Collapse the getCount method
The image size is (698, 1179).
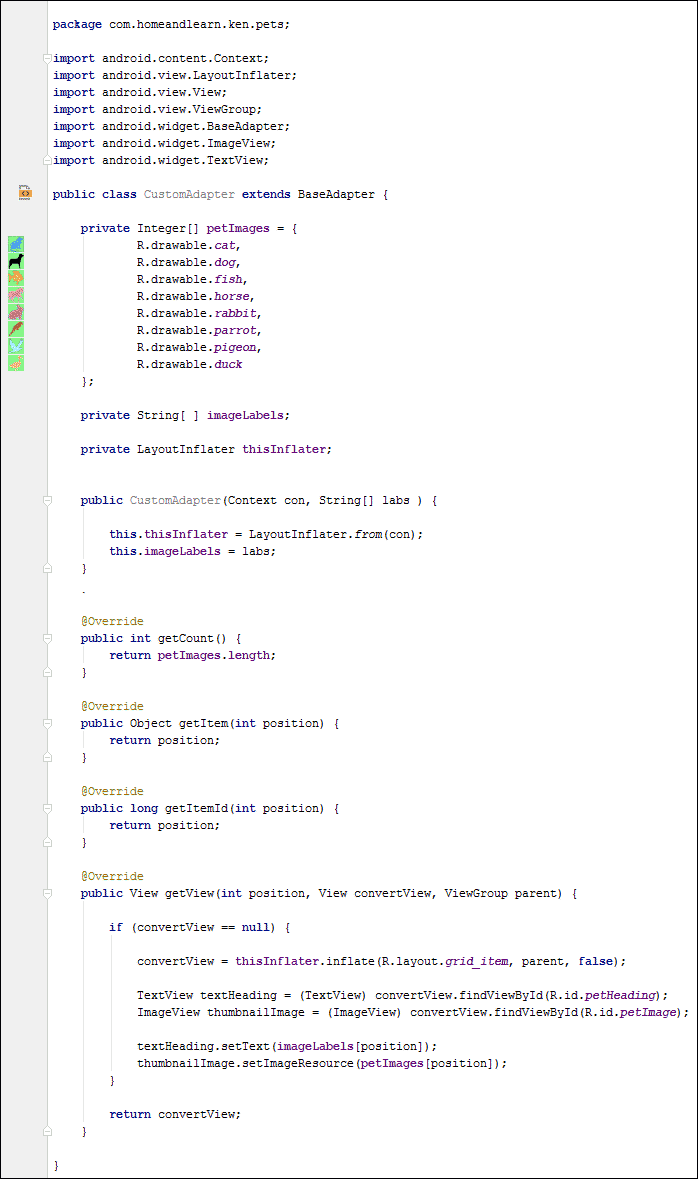[47, 638]
